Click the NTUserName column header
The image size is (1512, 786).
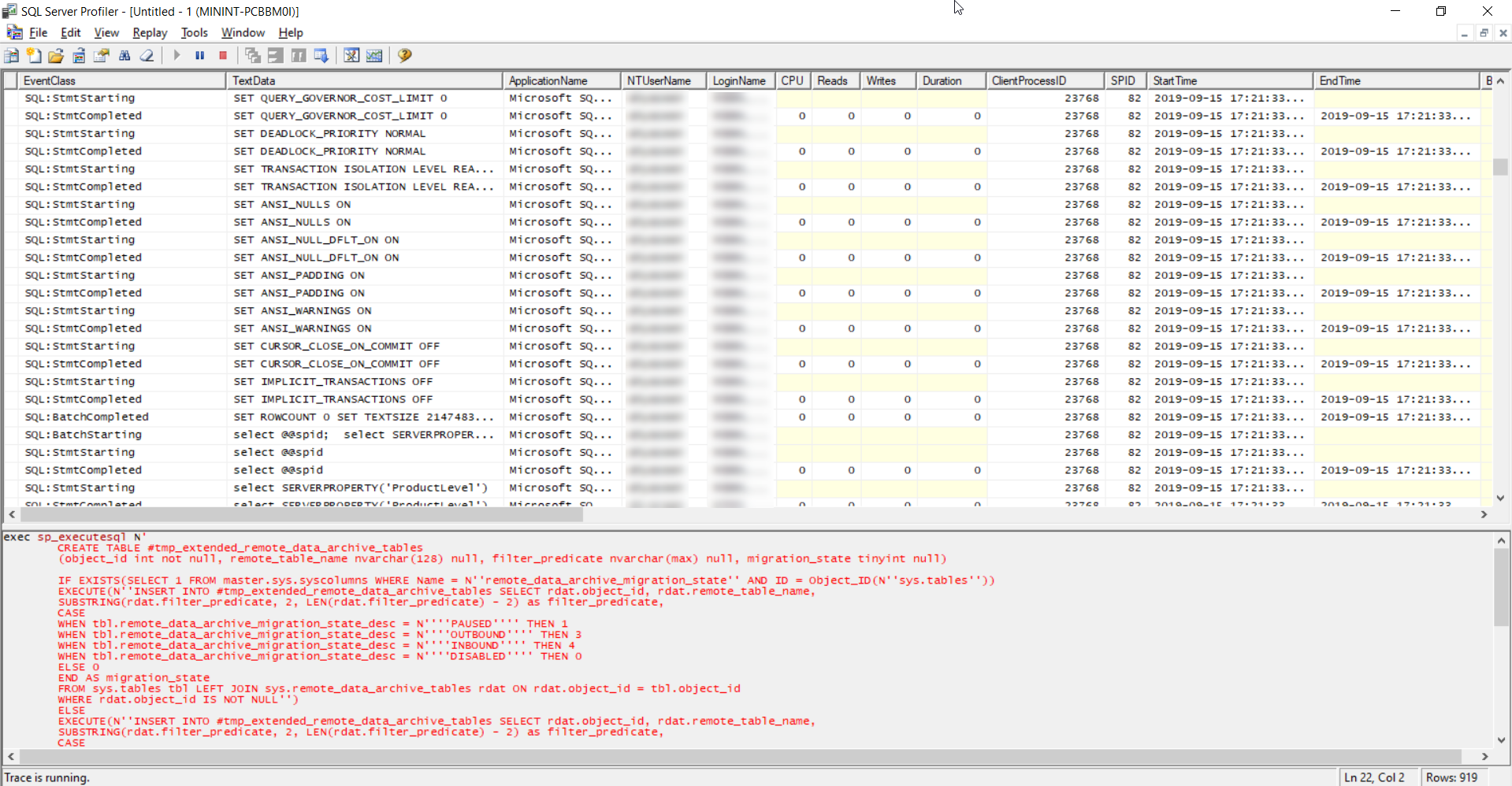pos(663,80)
